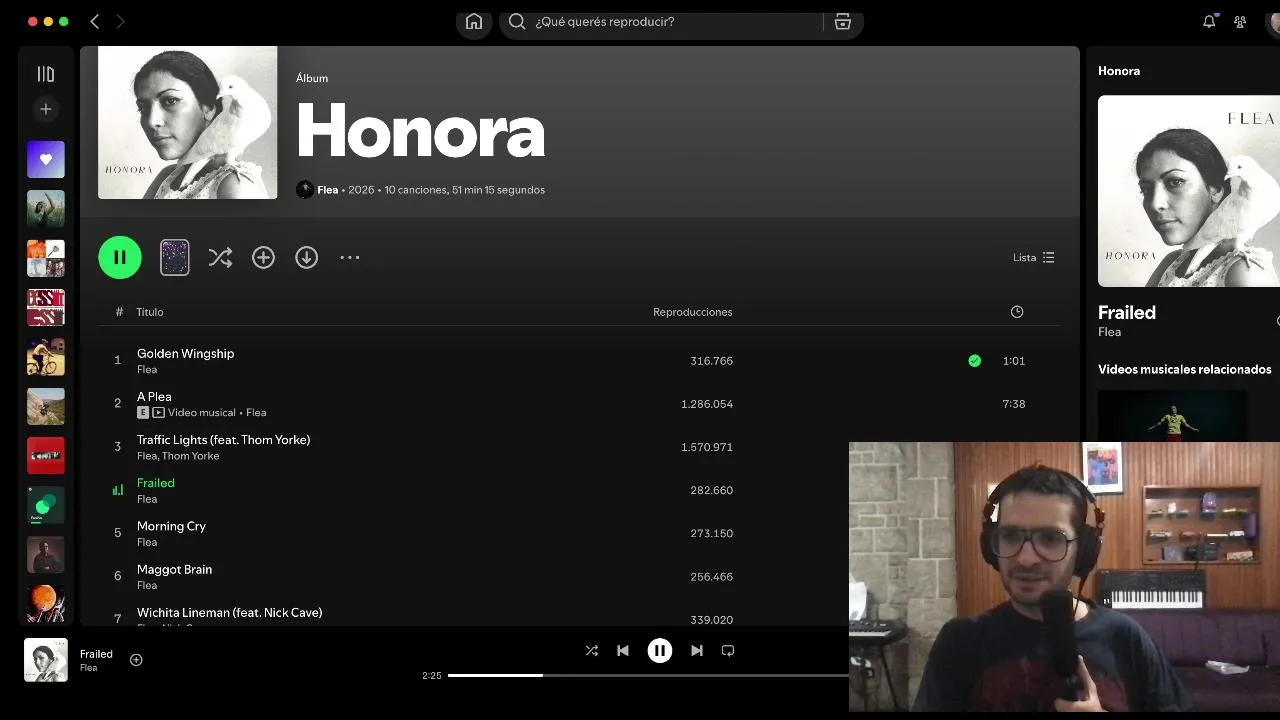Open Thom Yorke artist link under Traffic Lights
1280x720 pixels.
(191, 456)
